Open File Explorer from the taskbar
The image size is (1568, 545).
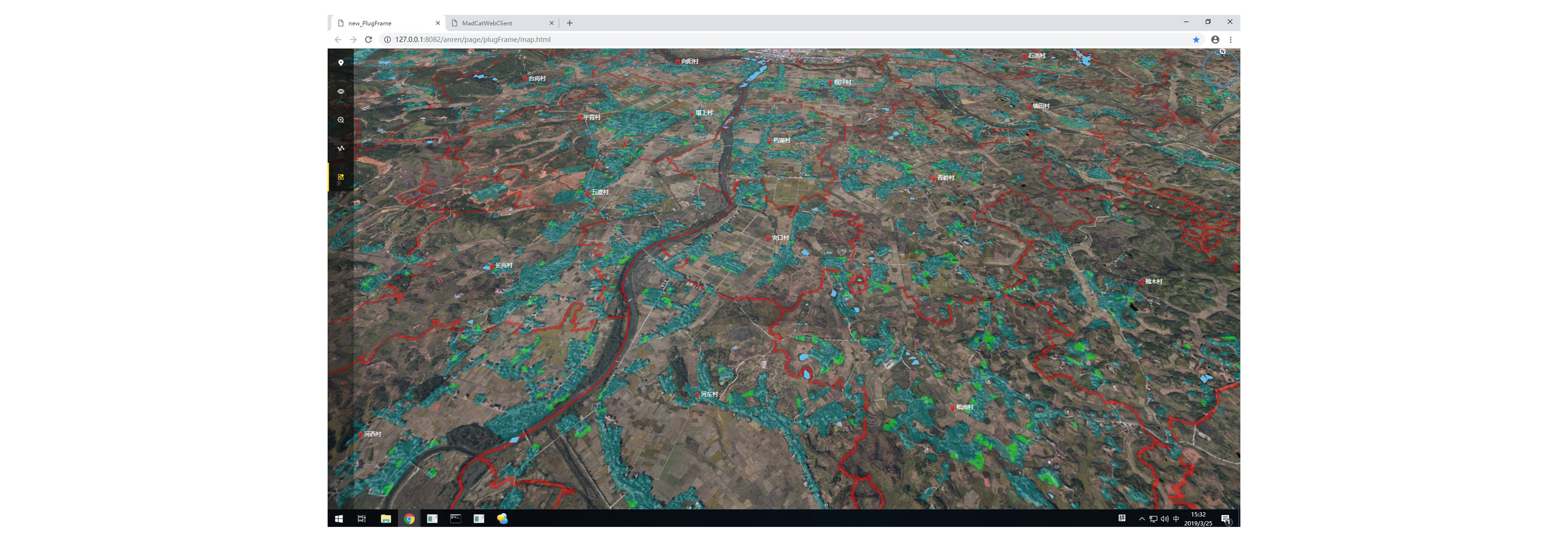386,519
